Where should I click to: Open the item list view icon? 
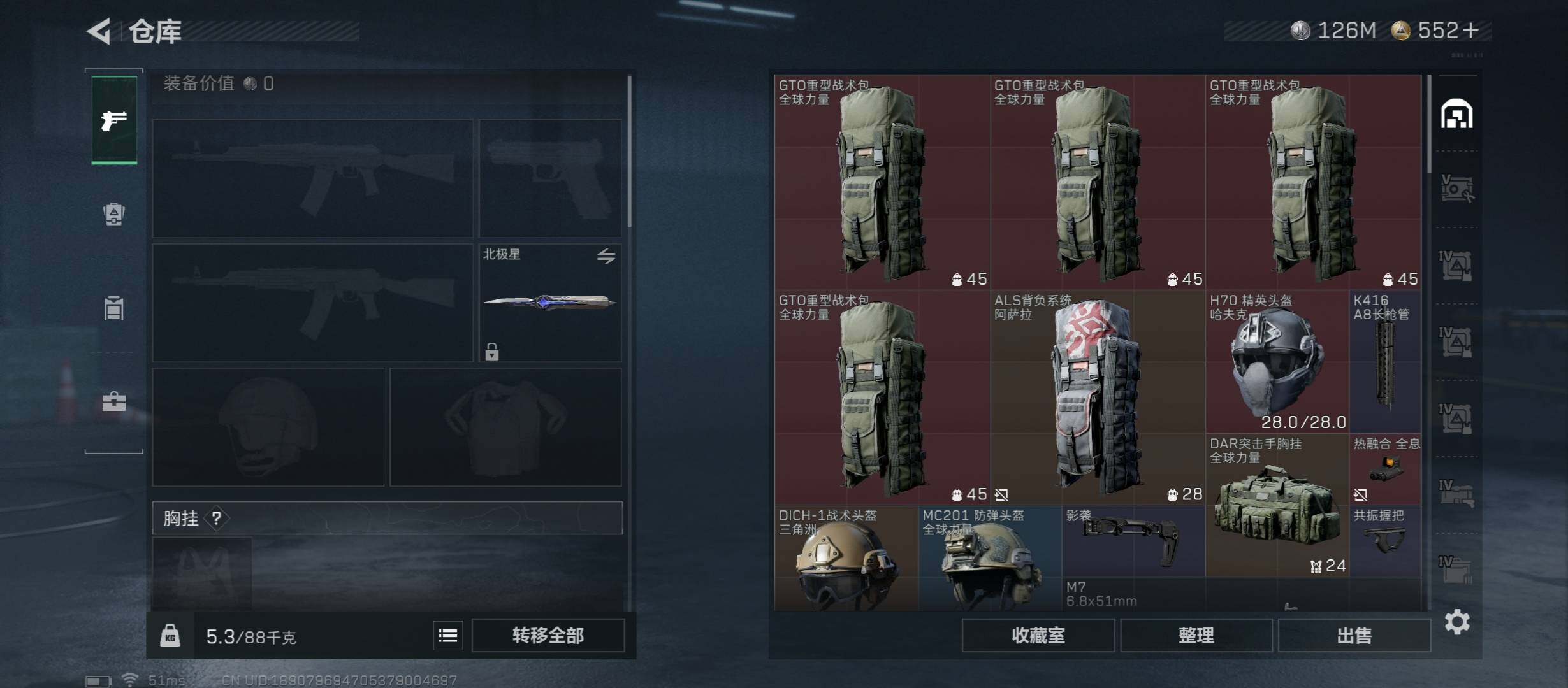(448, 635)
